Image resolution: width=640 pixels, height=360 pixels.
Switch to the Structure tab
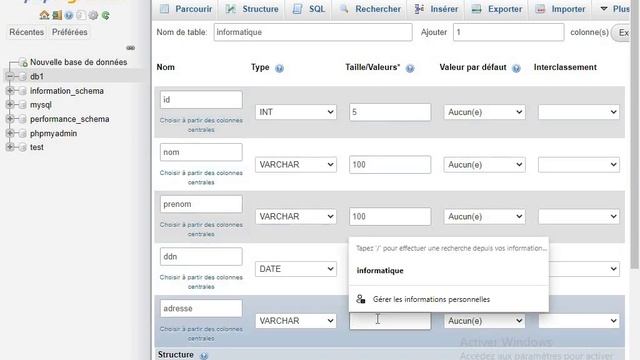pyautogui.click(x=252, y=9)
